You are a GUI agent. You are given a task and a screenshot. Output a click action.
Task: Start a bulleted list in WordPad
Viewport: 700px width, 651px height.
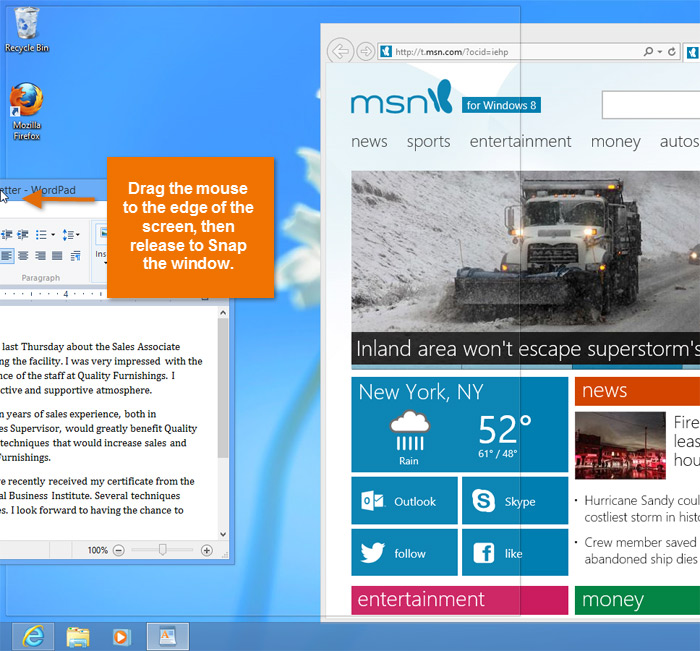tap(41, 234)
